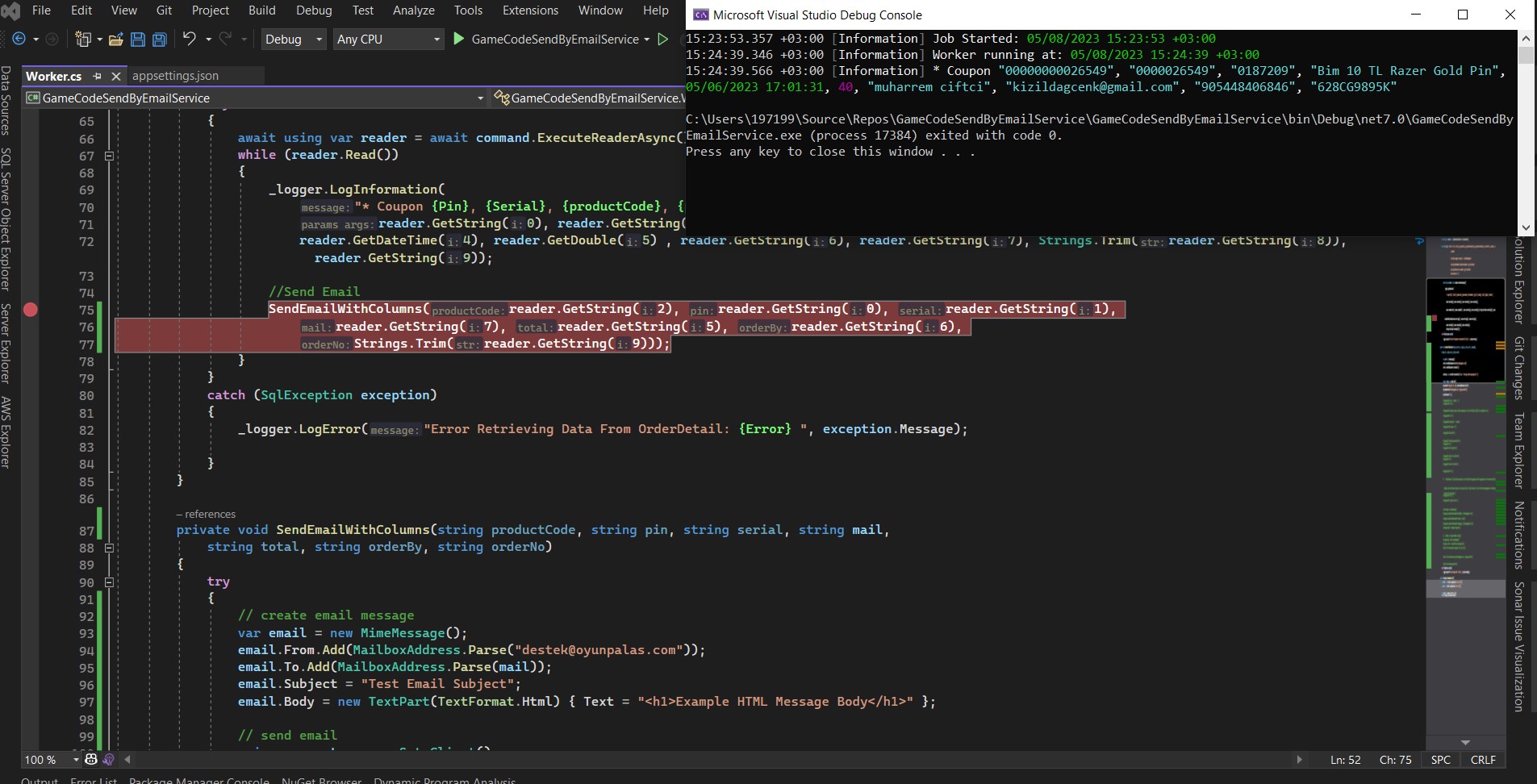The width and height of the screenshot is (1537, 784).
Task: Open the New Item dropdown arrow
Action: [x=99, y=39]
